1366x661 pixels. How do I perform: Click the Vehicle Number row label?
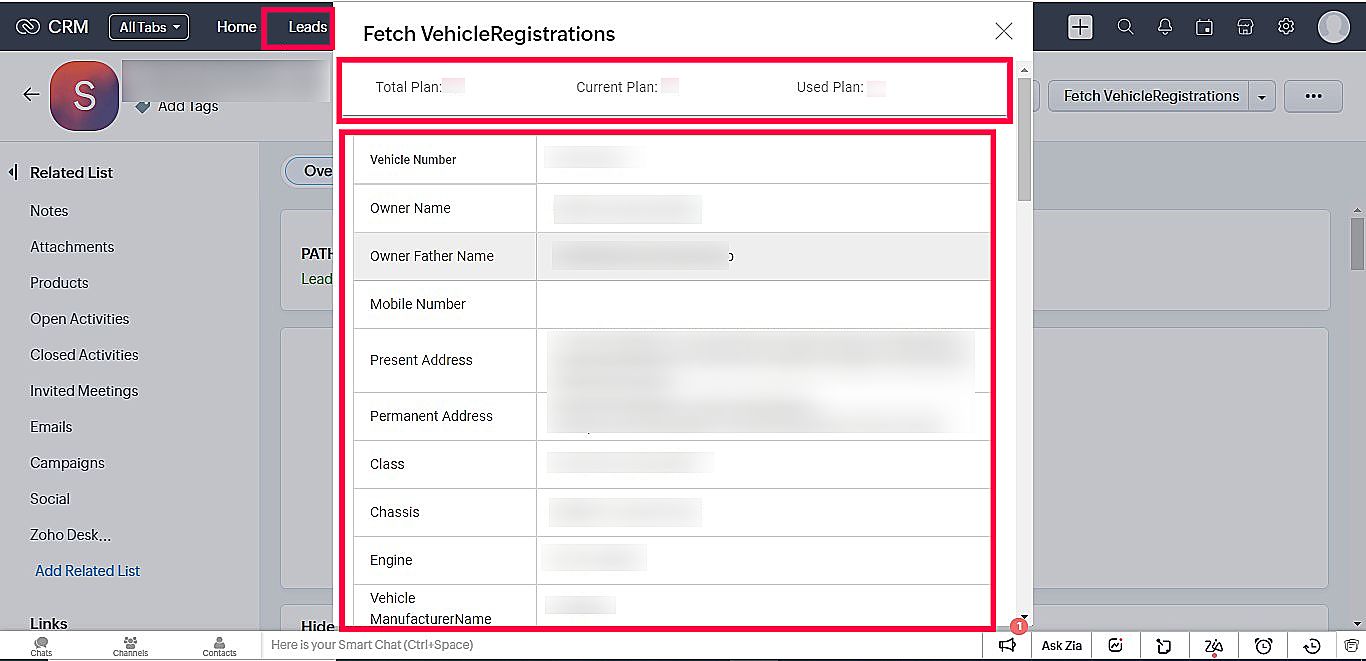[x=413, y=160]
